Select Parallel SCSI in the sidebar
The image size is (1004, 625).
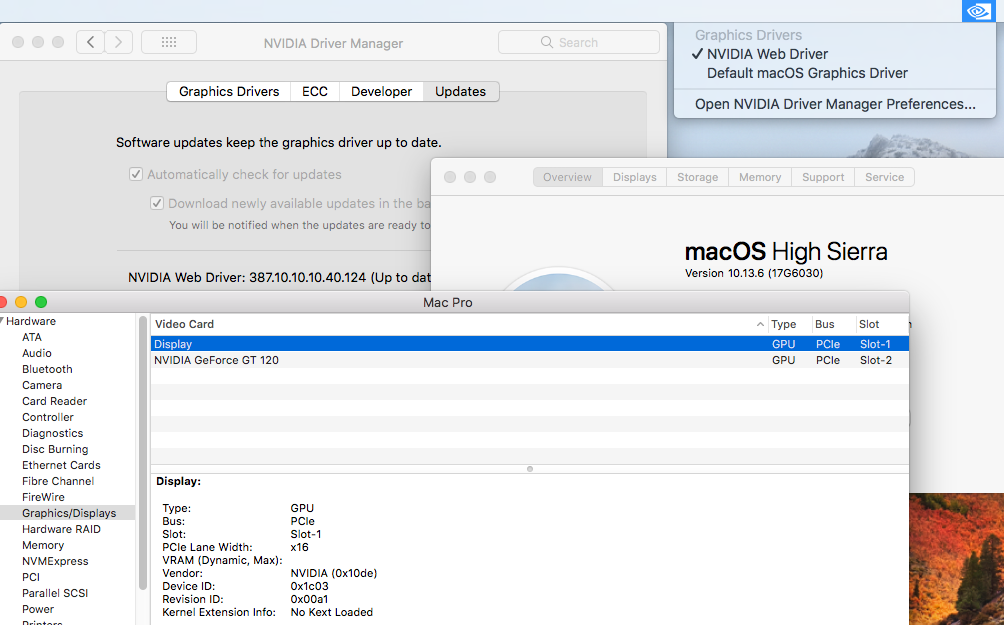55,593
